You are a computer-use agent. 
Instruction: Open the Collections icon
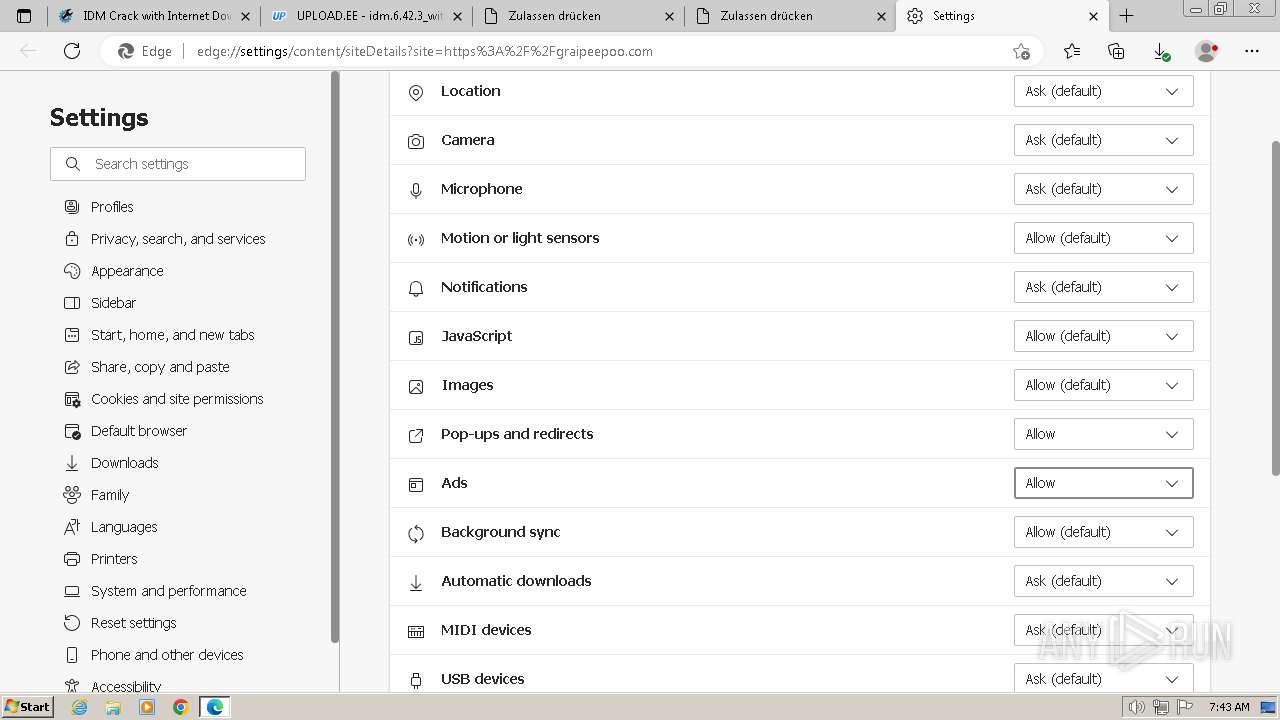[x=1116, y=51]
